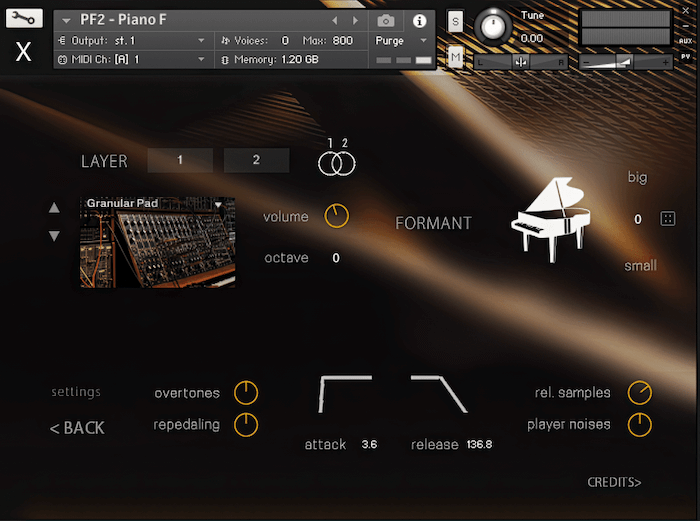Solo the instrument with S button

pos(455,21)
